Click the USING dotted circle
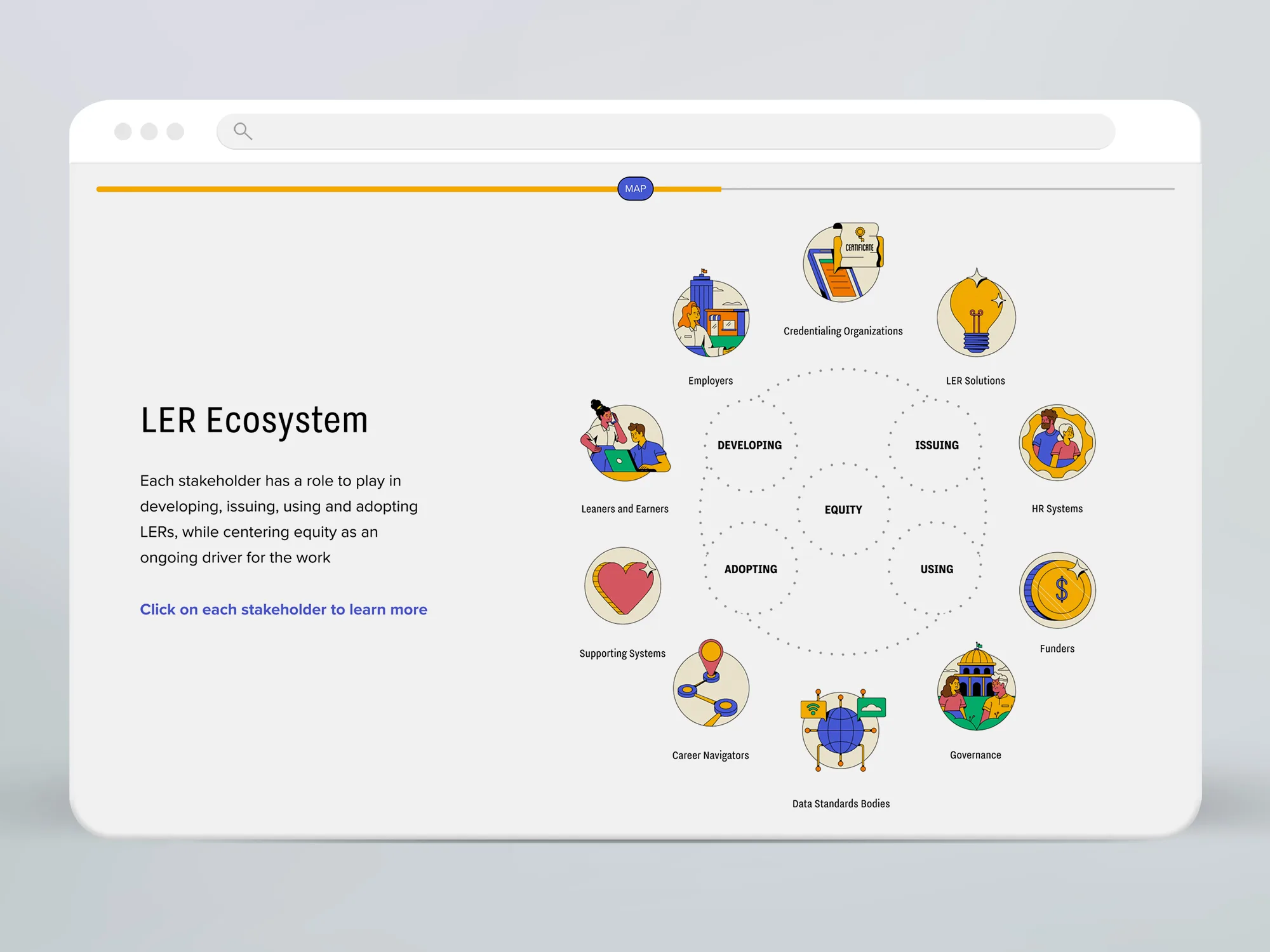Image resolution: width=1270 pixels, height=952 pixels. 937,569
